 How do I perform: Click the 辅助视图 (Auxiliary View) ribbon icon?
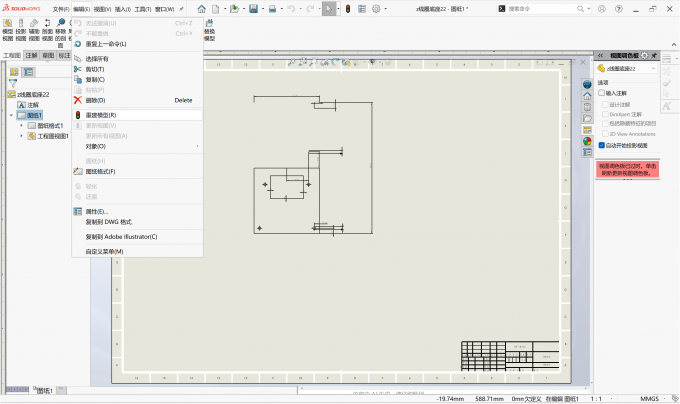(x=34, y=30)
